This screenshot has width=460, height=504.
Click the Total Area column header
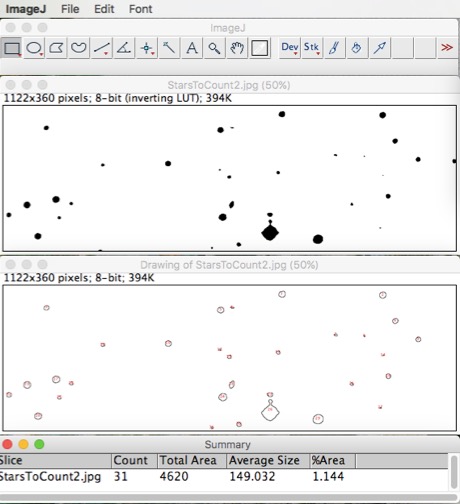pyautogui.click(x=192, y=461)
